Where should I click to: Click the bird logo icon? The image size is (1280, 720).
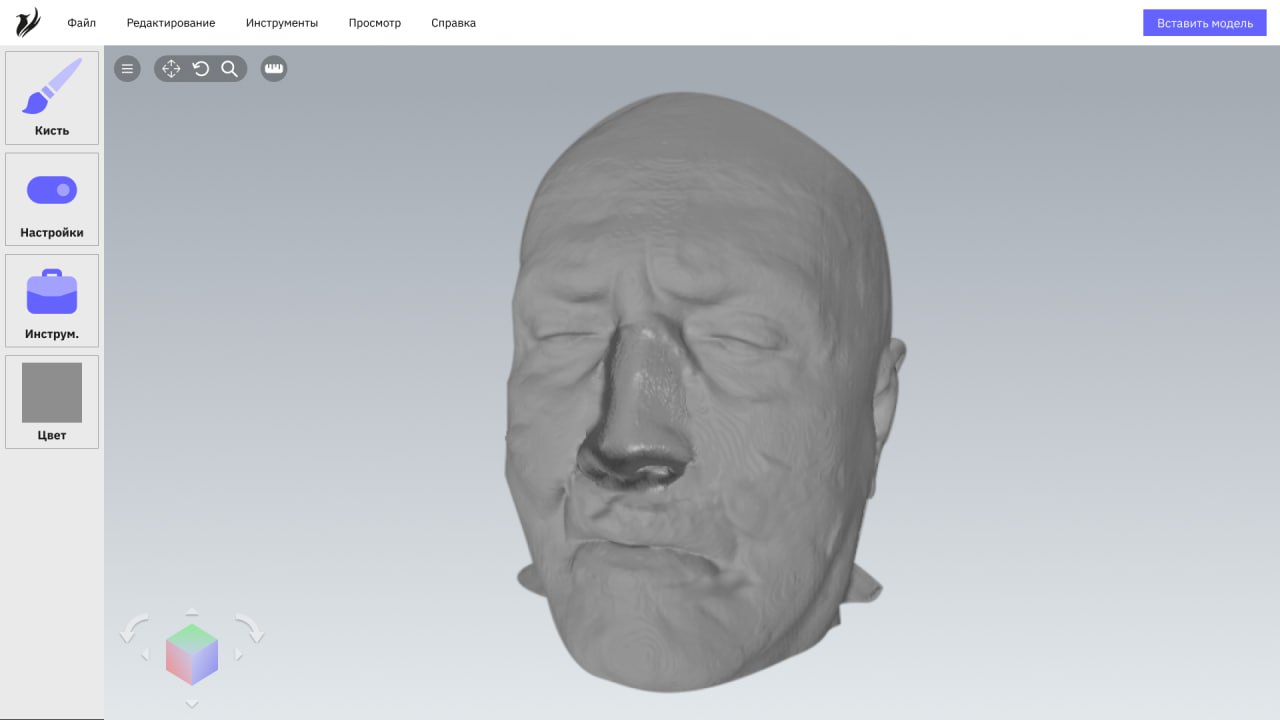pyautogui.click(x=29, y=22)
